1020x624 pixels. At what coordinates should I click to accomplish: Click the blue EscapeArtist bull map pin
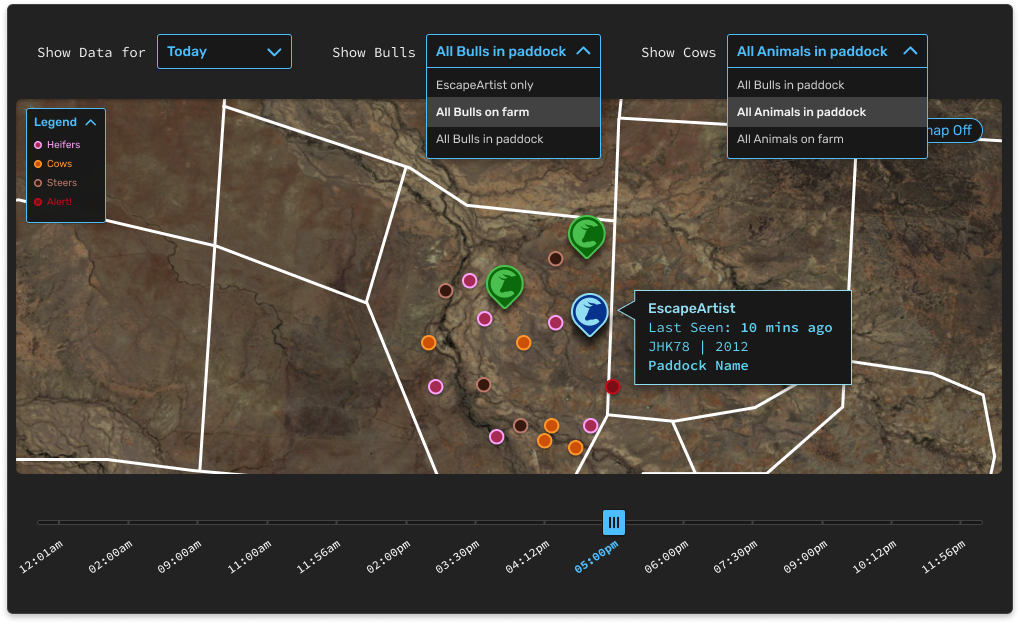point(589,314)
